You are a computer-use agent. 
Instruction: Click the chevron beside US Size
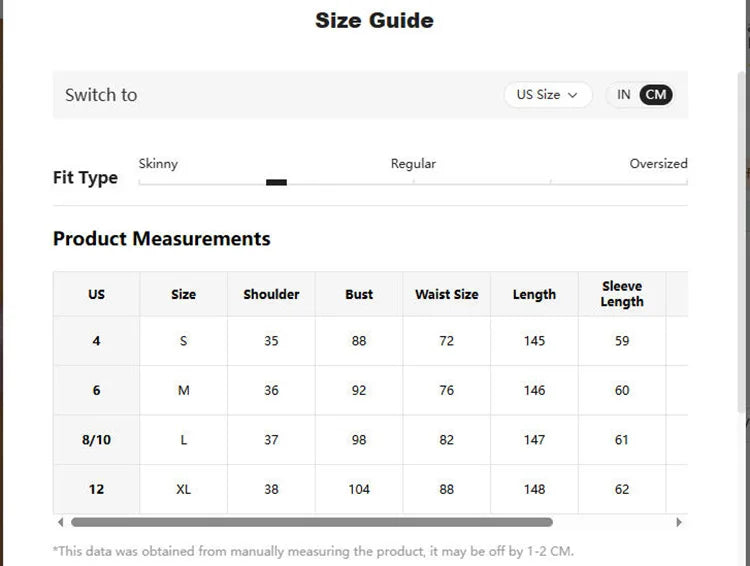click(x=573, y=95)
